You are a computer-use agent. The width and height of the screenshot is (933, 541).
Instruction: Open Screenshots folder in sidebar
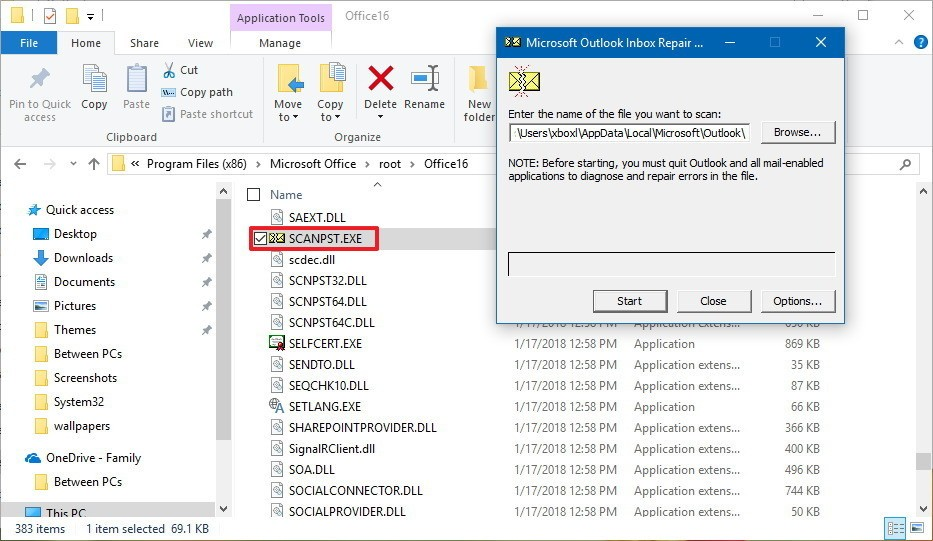point(85,378)
